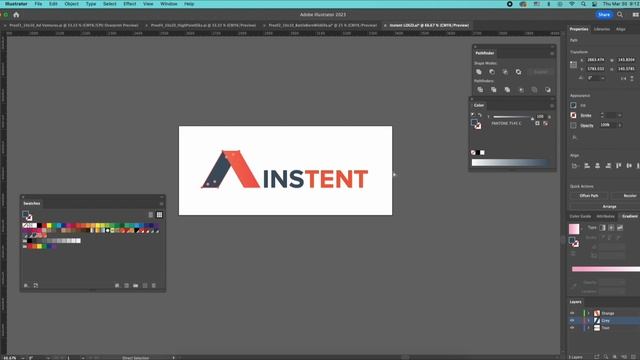
Task: Click the Exclude shape mode icon
Action: 518,72
